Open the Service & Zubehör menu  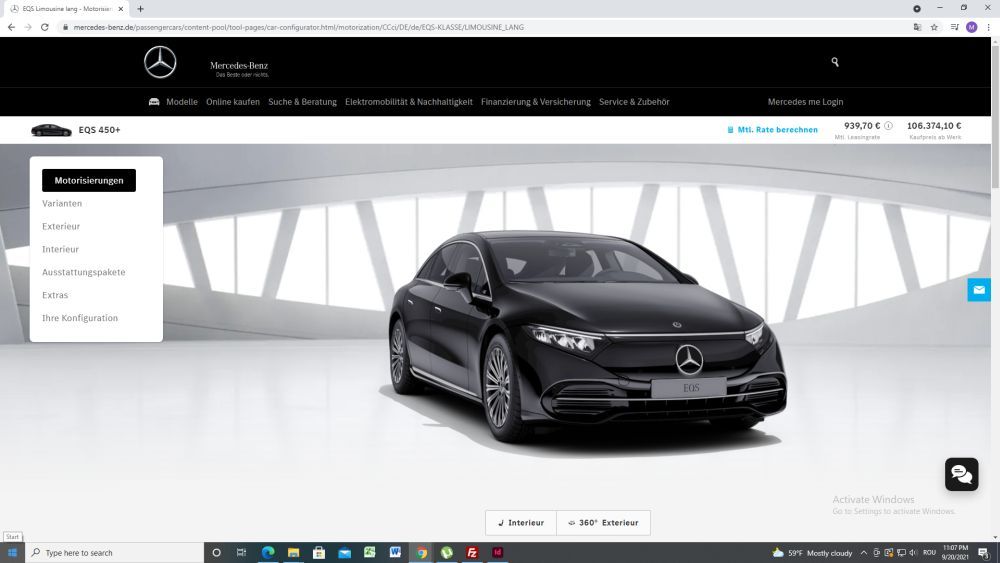(634, 102)
